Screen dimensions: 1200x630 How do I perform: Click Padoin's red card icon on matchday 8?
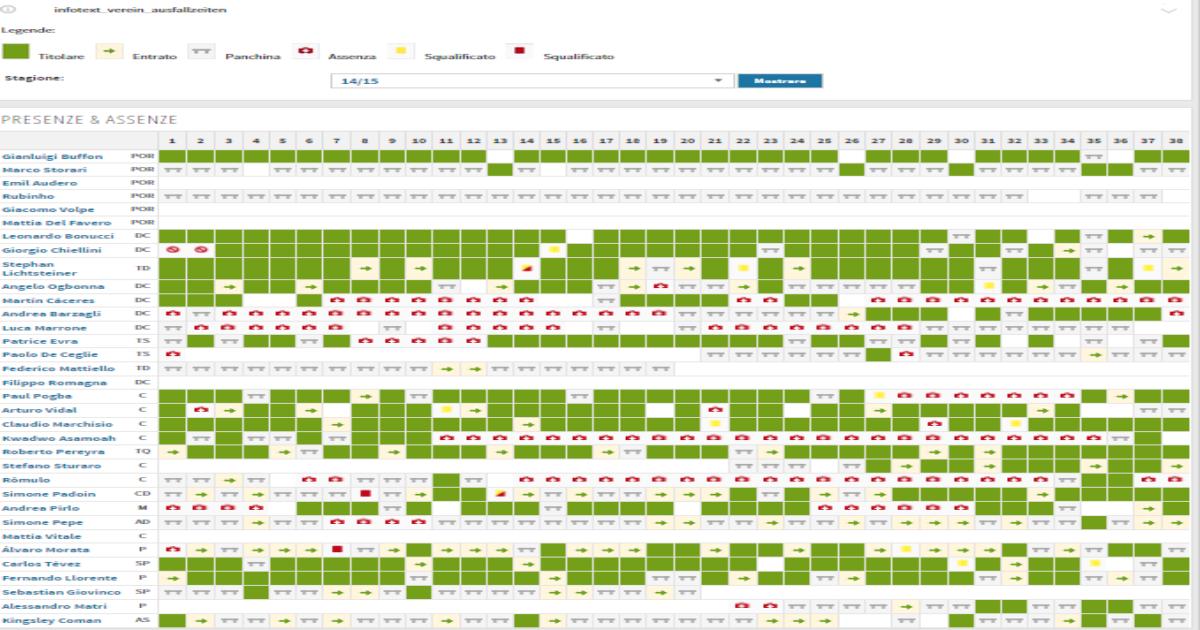tap(366, 494)
